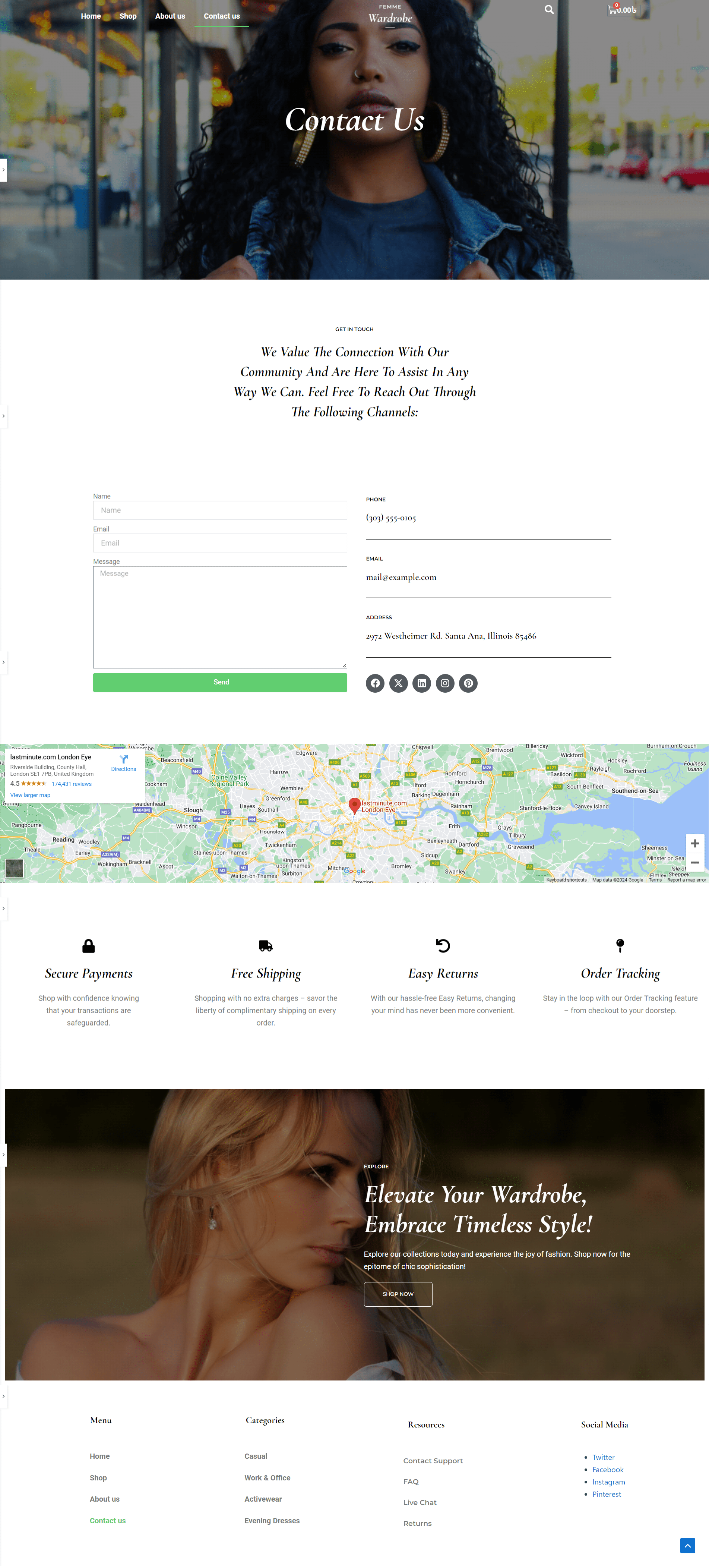
Task: Open Contact Support in Resources
Action: pos(433,1460)
